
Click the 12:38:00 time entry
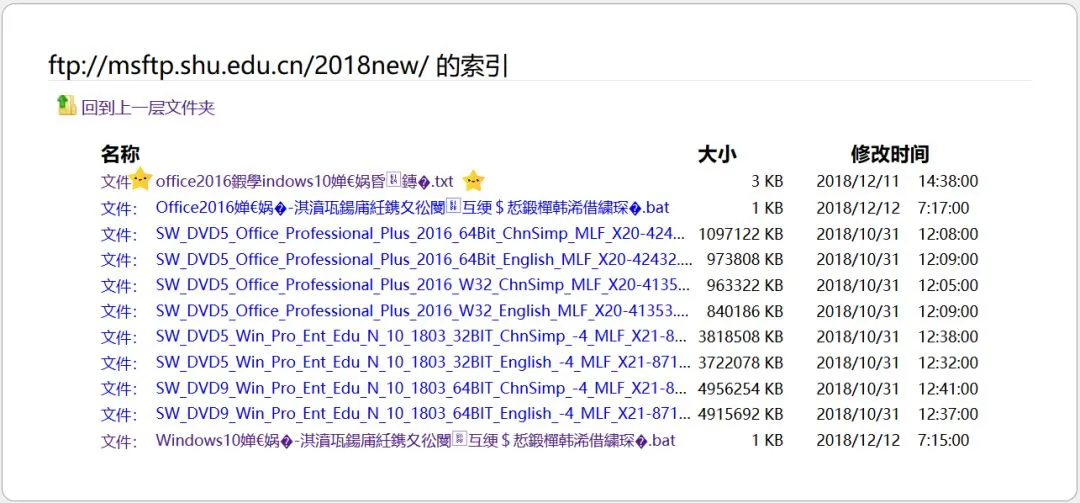[948, 338]
